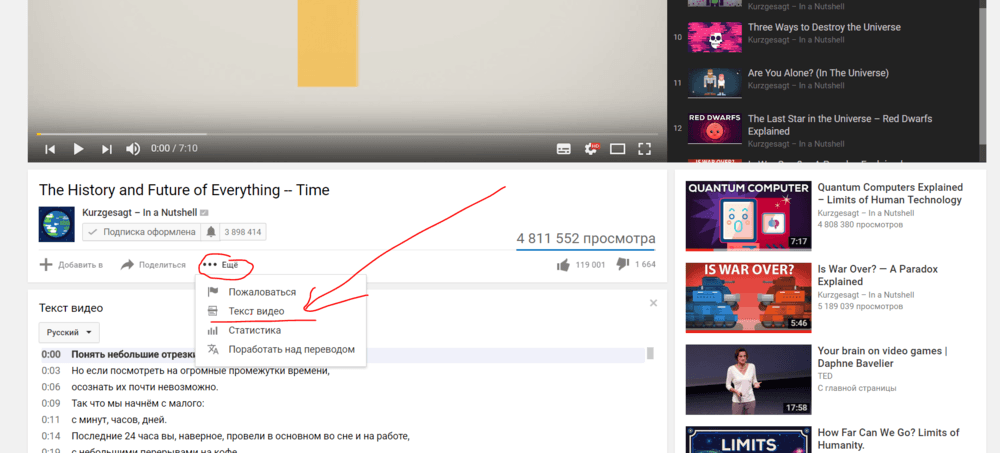Open player settings gear
This screenshot has height=453, width=1000.
point(592,149)
